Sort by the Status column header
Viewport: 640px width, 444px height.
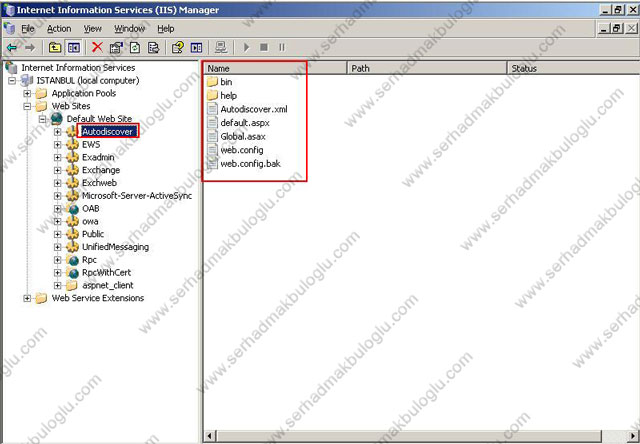click(573, 68)
